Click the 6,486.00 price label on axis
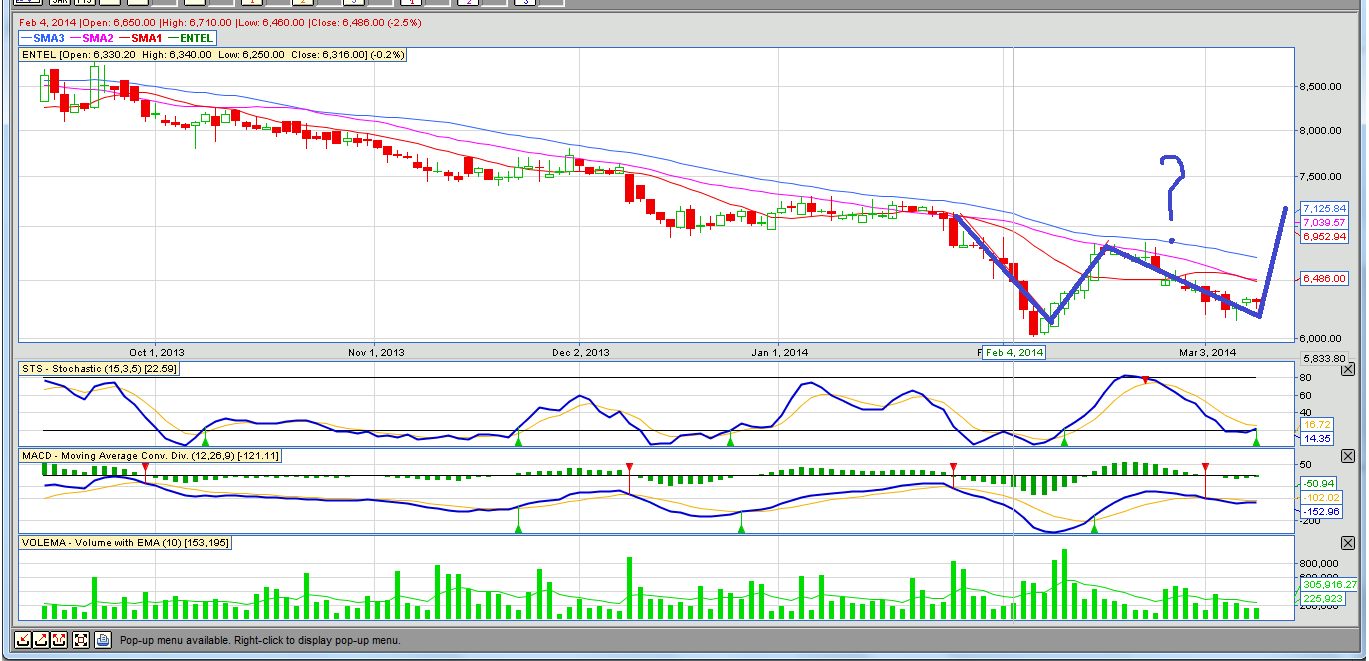The width and height of the screenshot is (1369, 661). coord(1322,279)
